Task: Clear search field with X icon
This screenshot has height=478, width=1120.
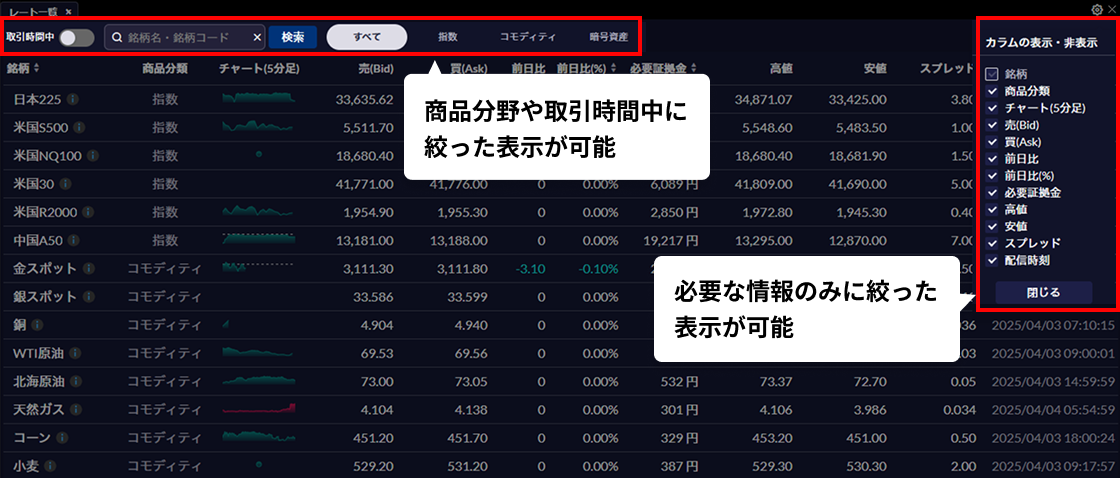Action: click(257, 38)
